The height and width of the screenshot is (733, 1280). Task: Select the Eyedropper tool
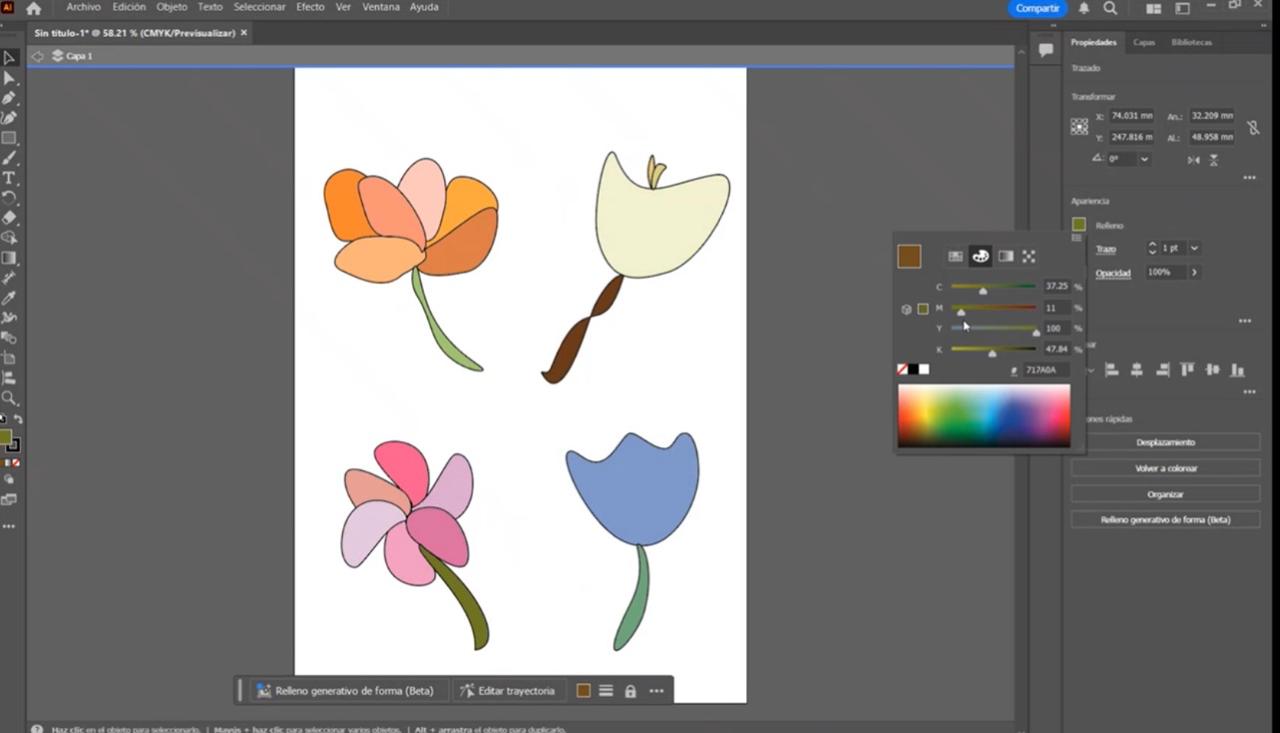tap(9, 298)
